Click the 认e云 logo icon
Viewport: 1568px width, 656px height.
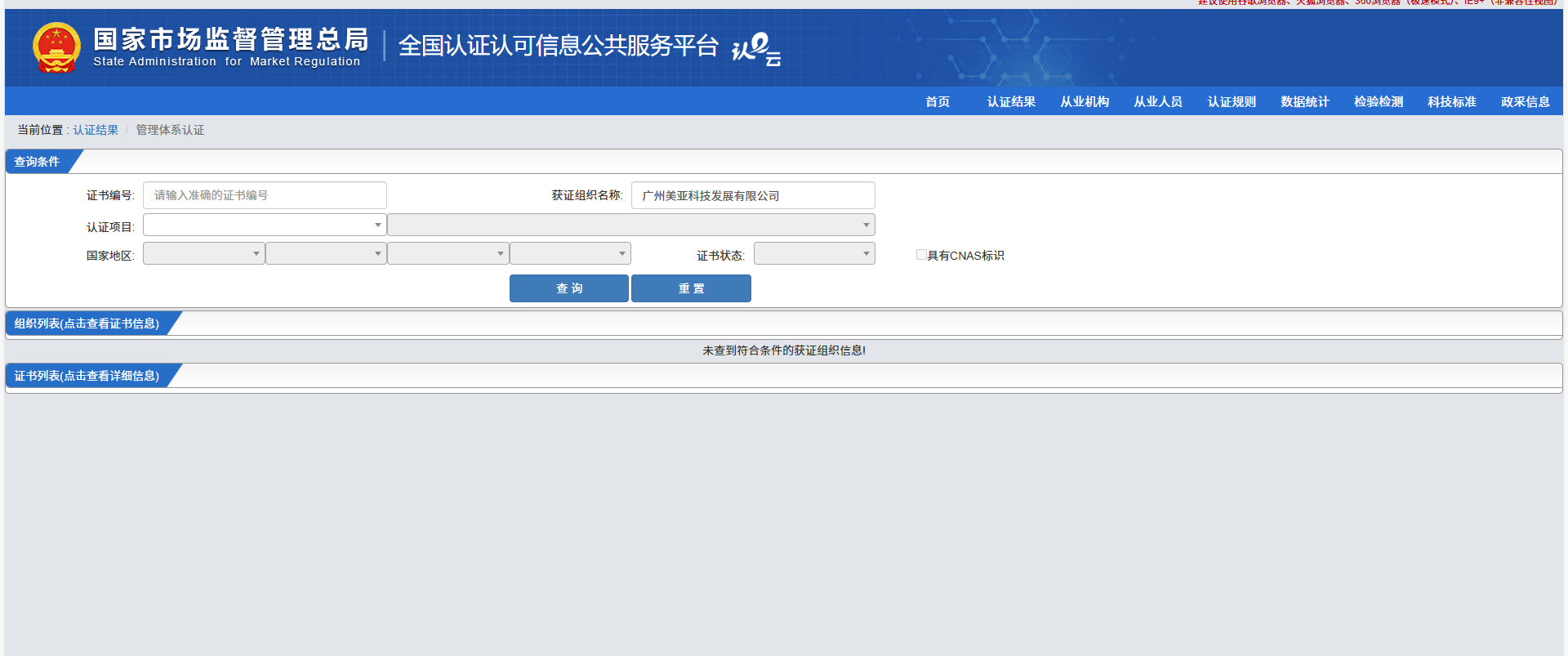pyautogui.click(x=756, y=48)
